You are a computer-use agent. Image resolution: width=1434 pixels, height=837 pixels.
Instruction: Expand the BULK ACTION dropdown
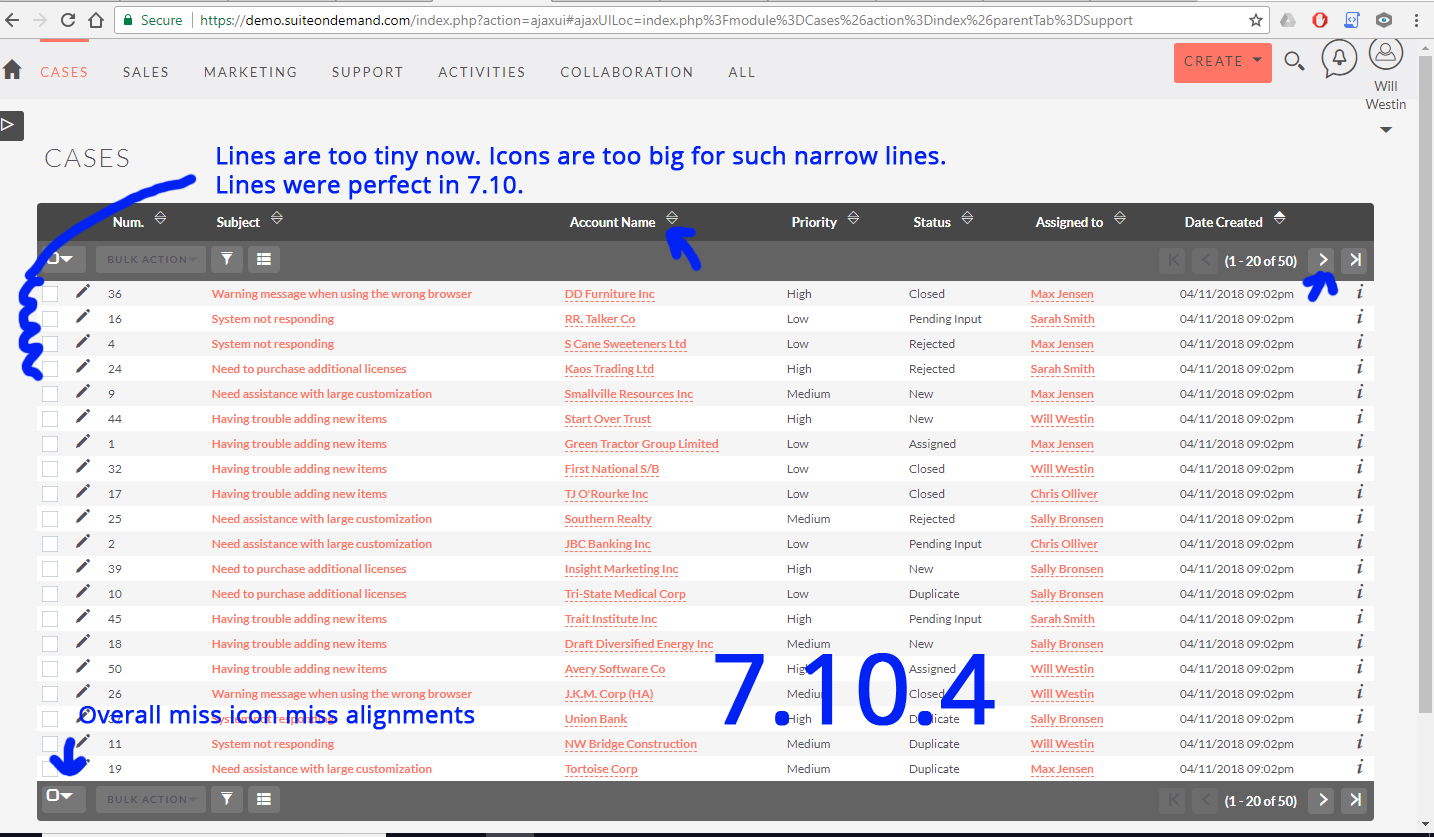click(150, 259)
